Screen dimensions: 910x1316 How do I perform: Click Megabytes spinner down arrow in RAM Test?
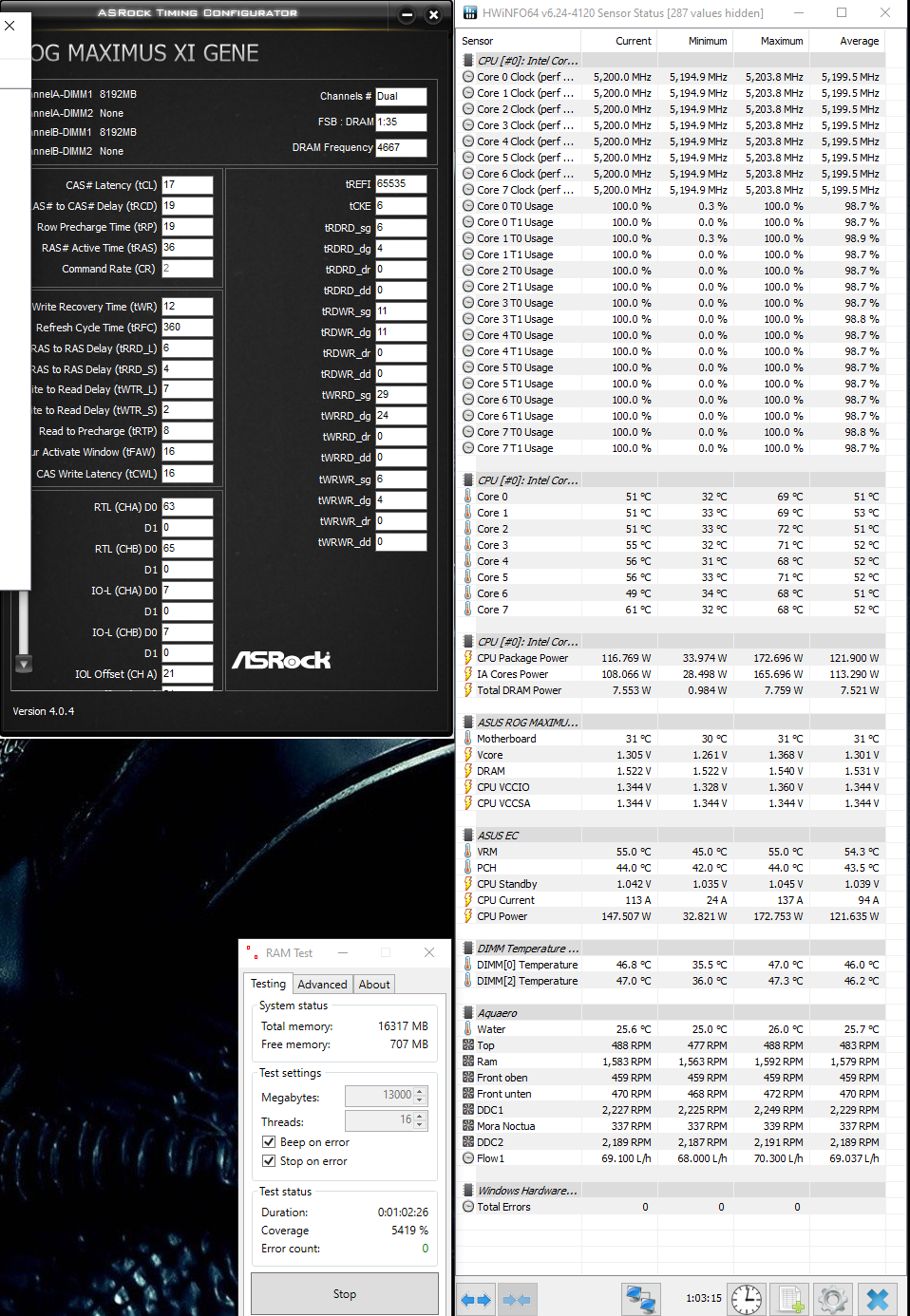click(421, 1100)
